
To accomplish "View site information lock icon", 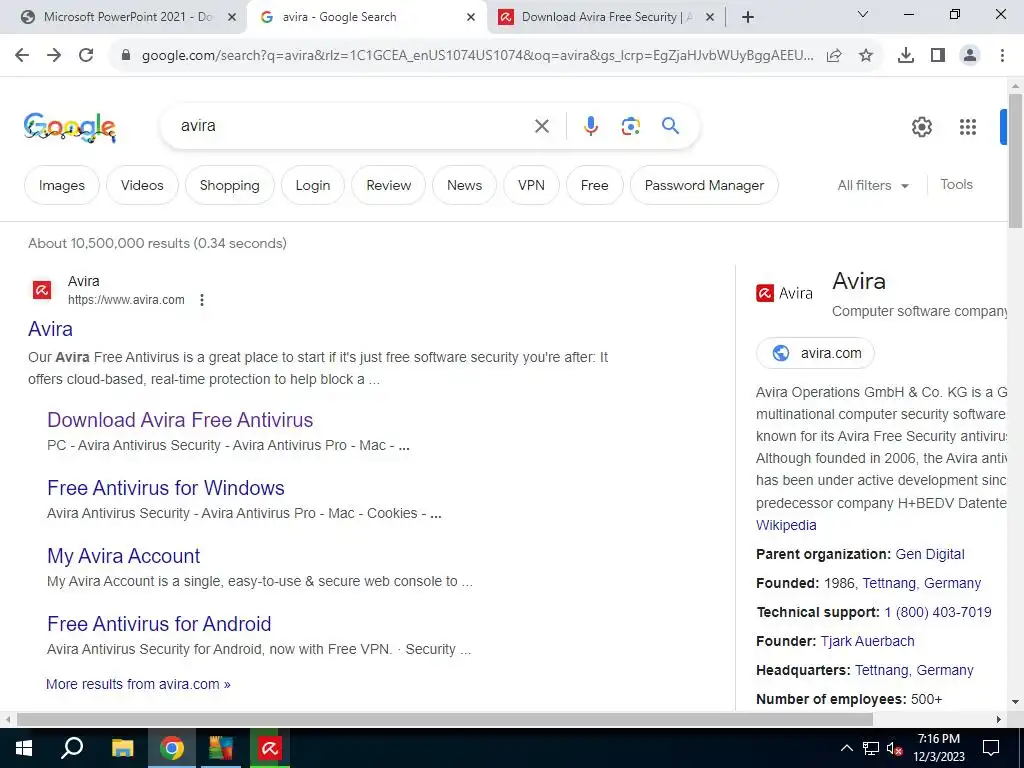I will pos(126,56).
